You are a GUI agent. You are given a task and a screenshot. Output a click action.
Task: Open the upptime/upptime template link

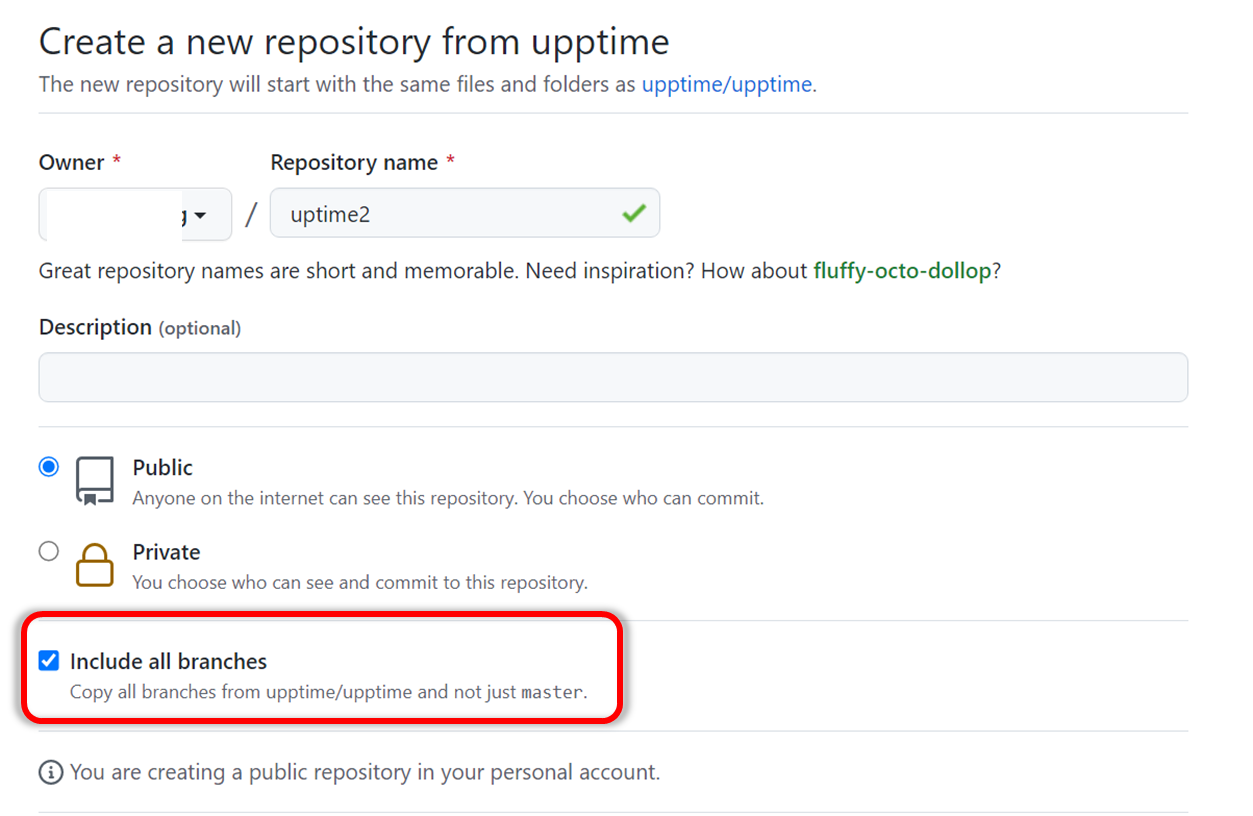727,84
